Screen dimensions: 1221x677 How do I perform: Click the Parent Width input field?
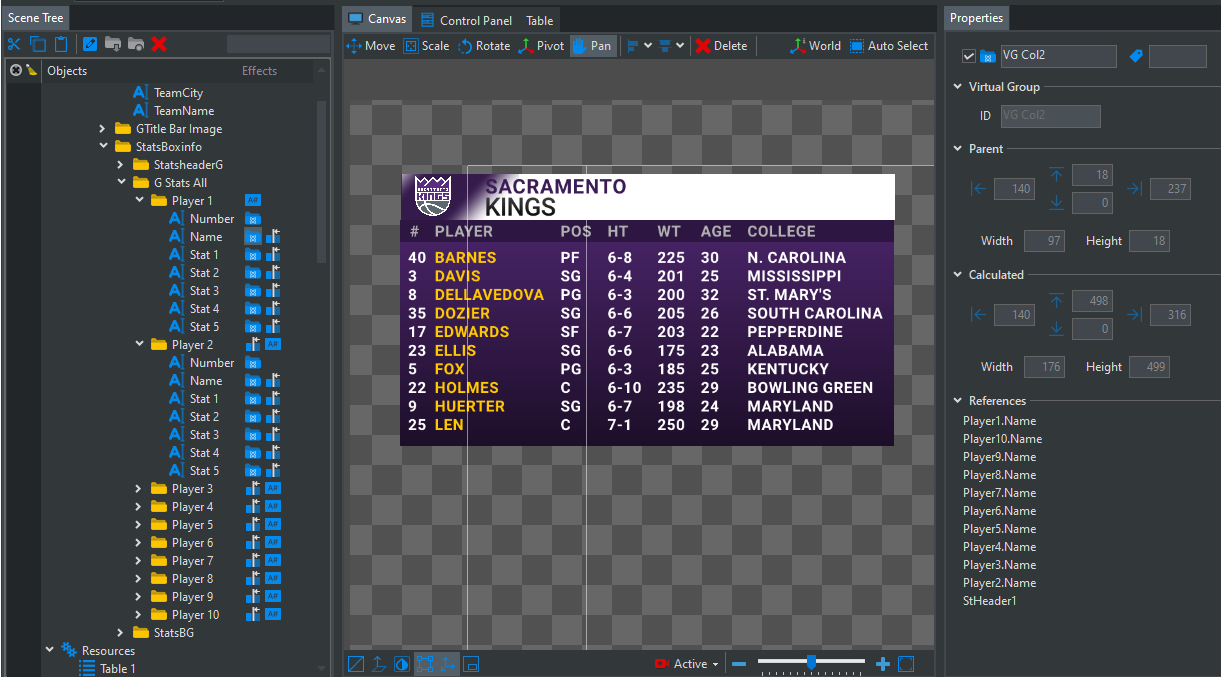pos(1044,241)
